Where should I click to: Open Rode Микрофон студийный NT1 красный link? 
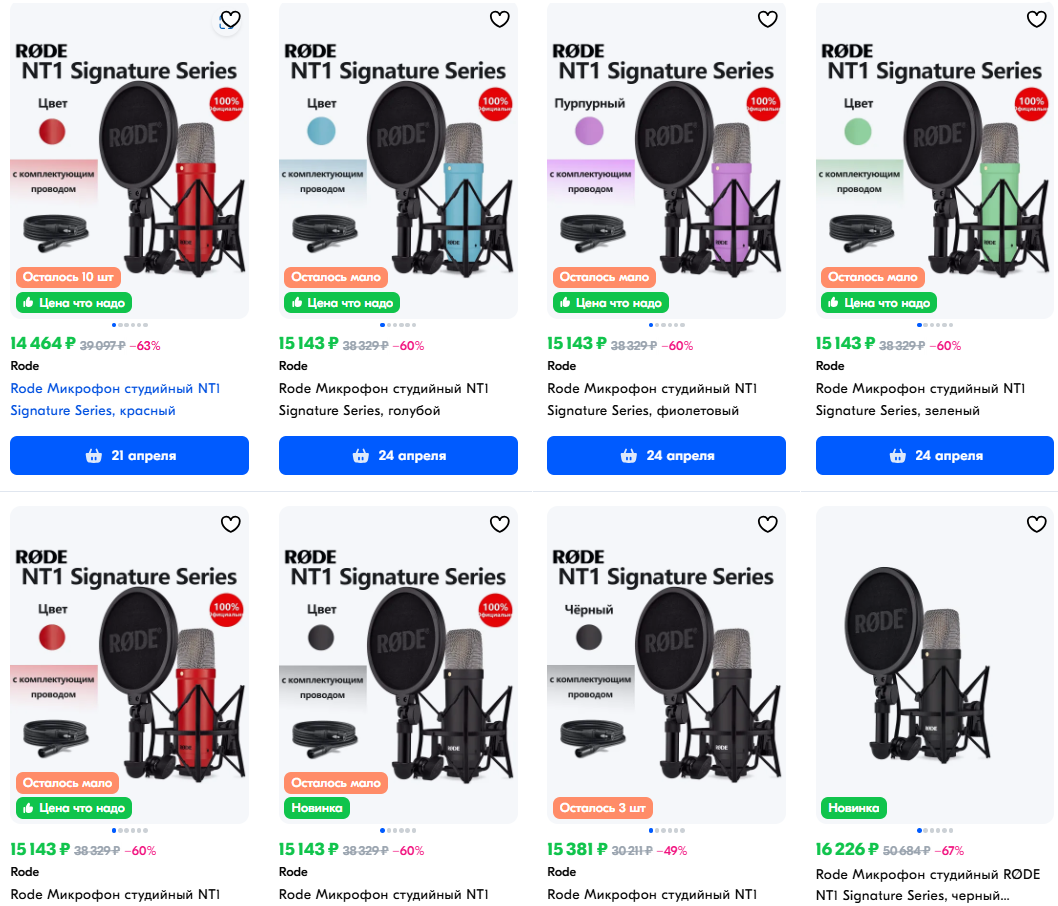click(x=115, y=399)
